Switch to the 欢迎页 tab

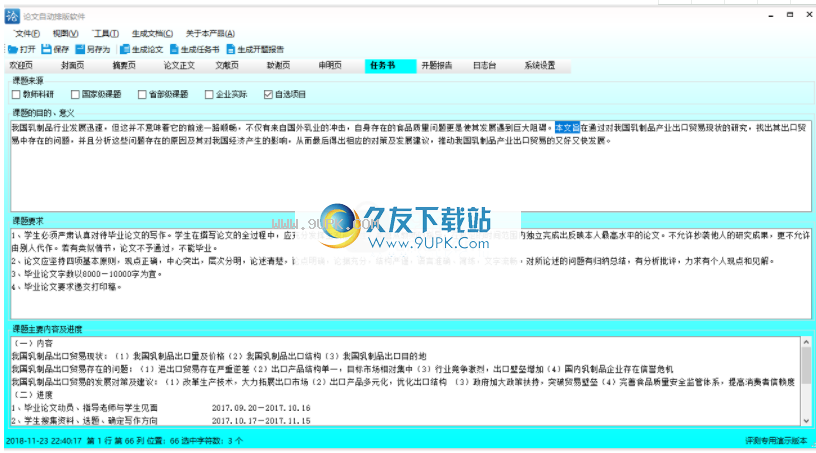coord(21,66)
